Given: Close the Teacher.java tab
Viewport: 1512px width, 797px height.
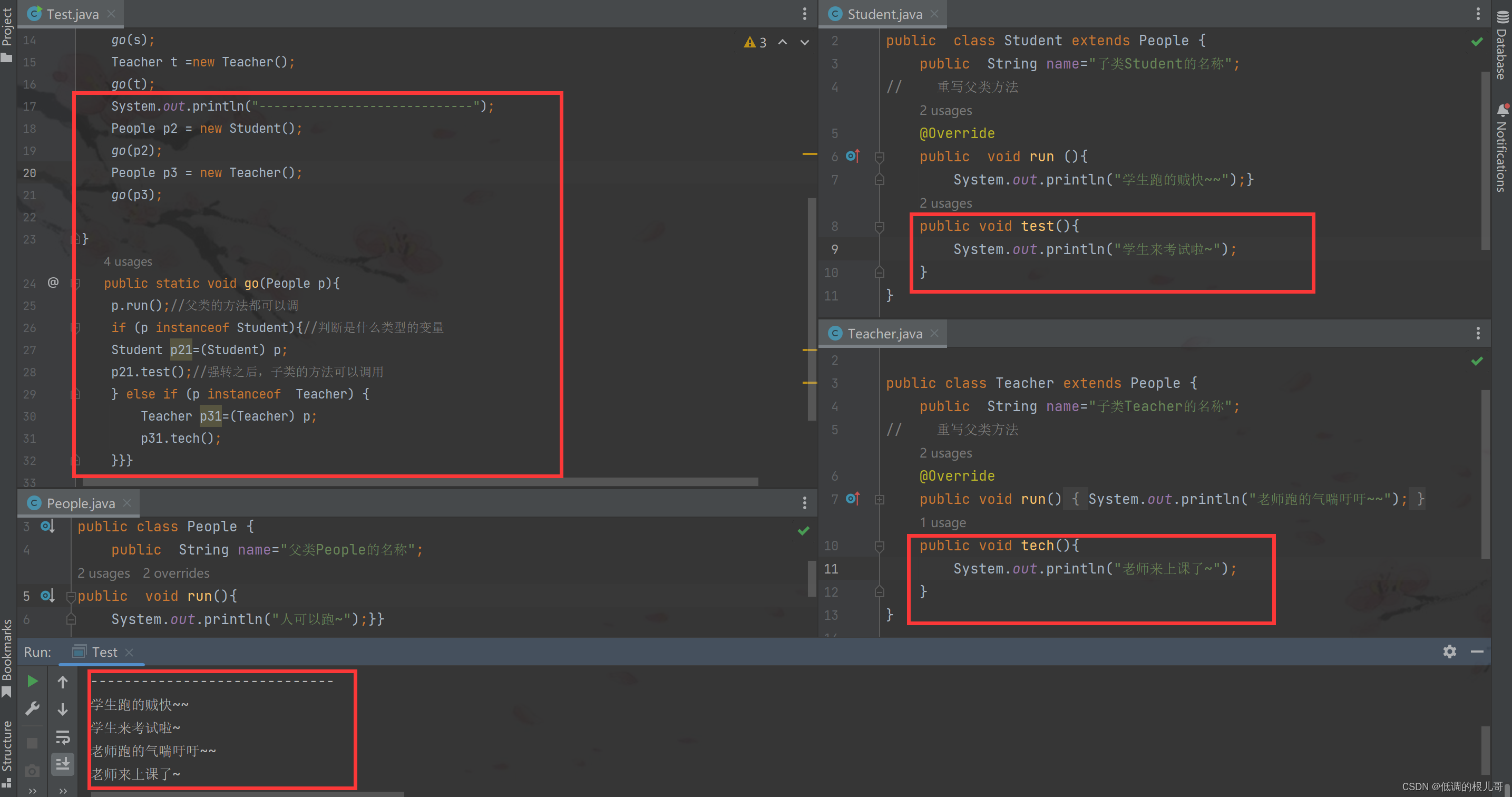Looking at the screenshot, I should click(x=934, y=333).
